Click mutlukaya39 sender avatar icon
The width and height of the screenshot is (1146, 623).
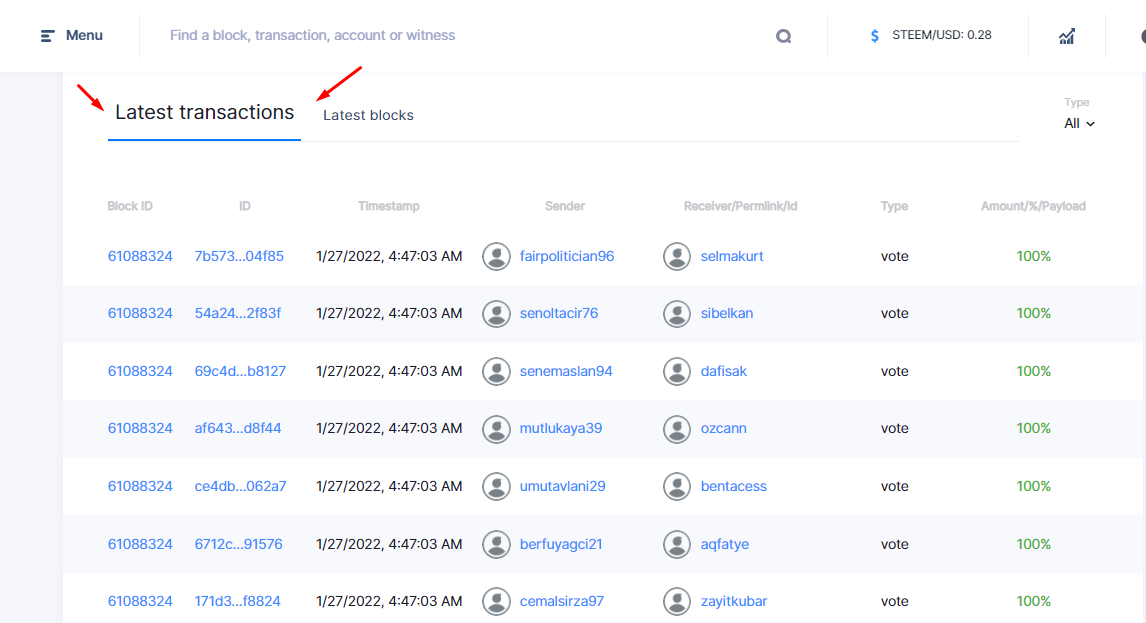496,429
